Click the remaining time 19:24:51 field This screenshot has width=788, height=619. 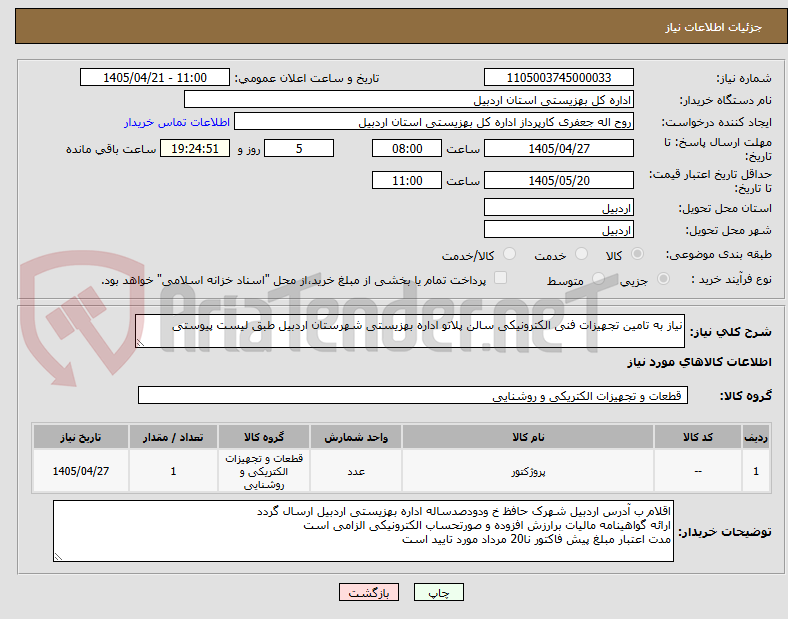(x=195, y=148)
